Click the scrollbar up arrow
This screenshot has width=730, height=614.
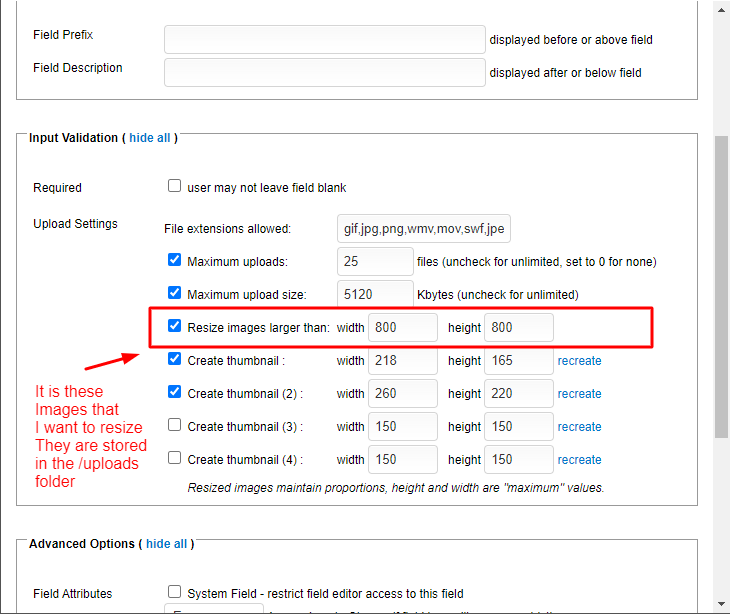click(721, 9)
